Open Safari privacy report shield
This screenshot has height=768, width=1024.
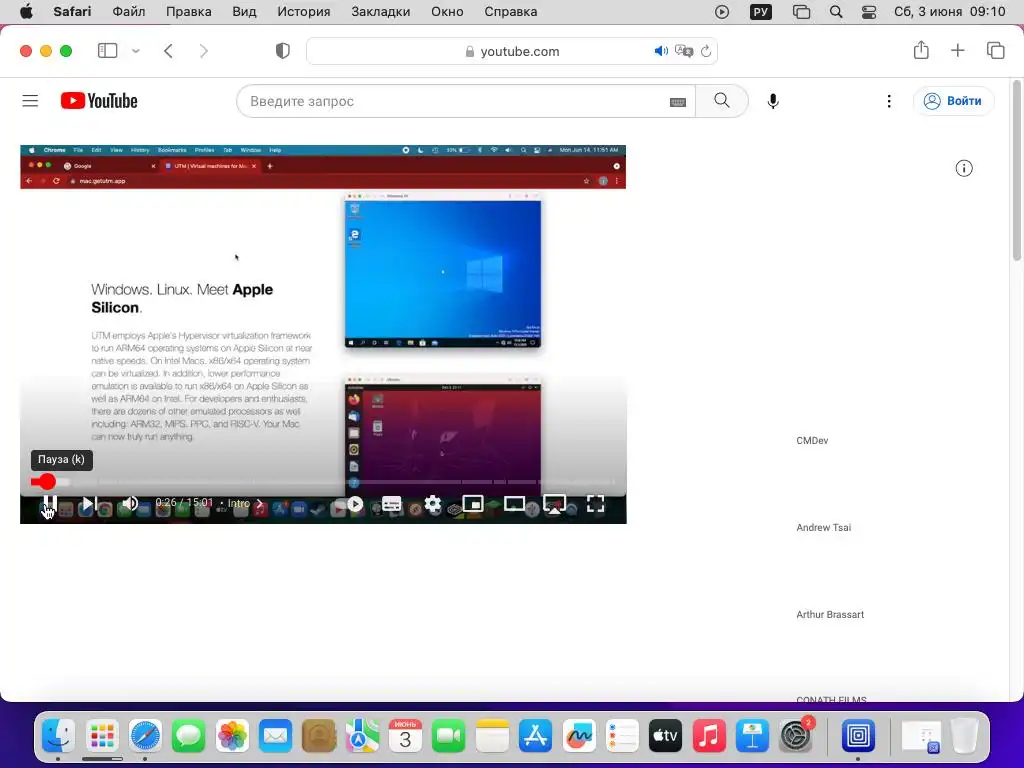pos(283,51)
